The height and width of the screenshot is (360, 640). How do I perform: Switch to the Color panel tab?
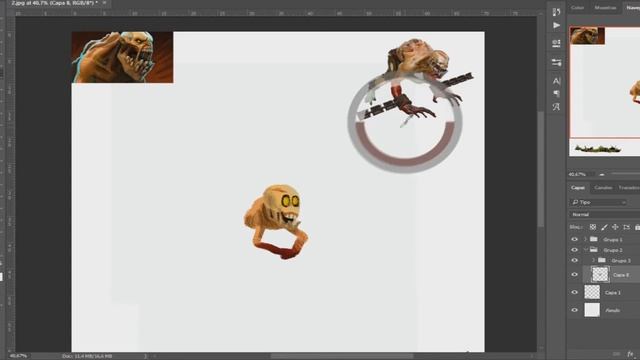click(578, 8)
